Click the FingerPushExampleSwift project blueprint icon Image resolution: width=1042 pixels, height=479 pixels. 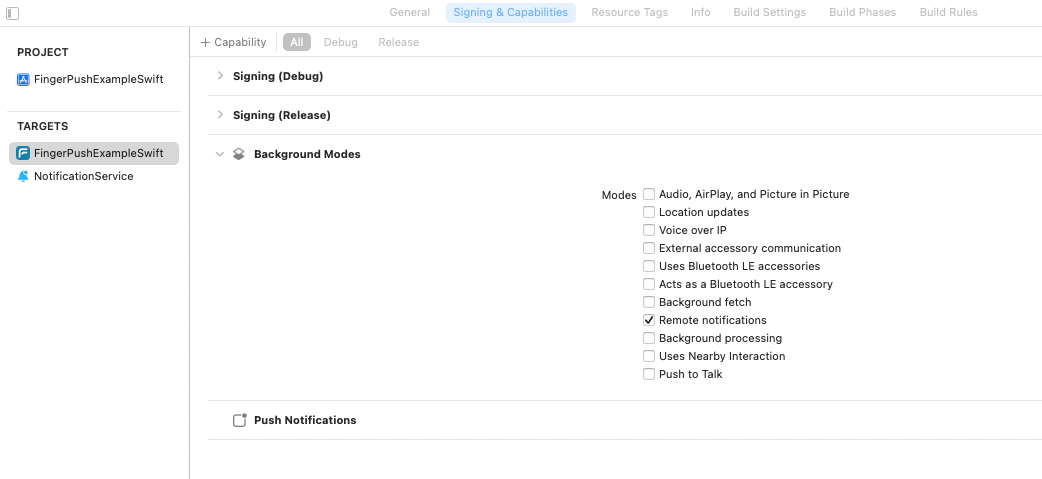coord(23,80)
